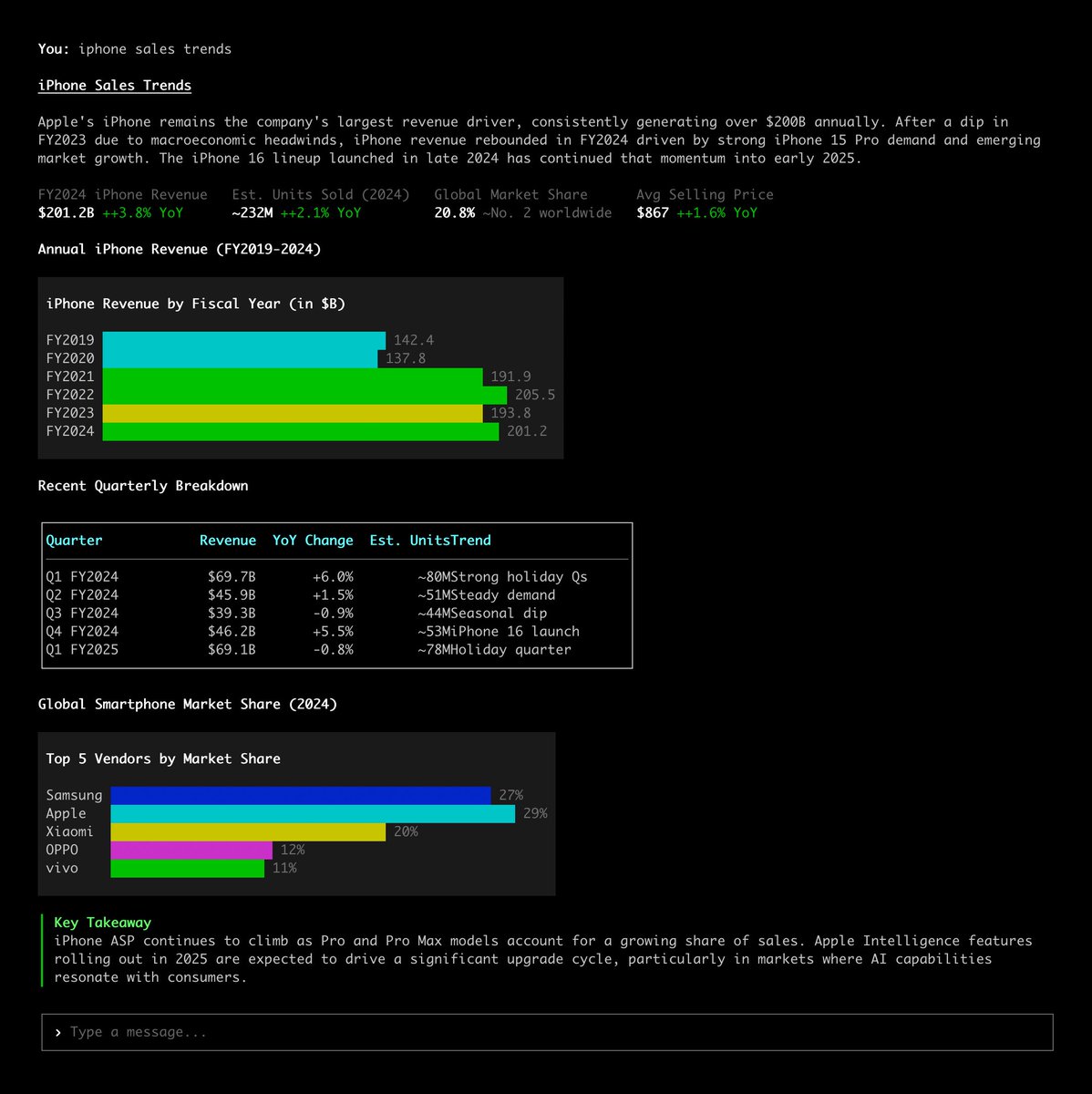Click the 'You:' prompt label
The width and height of the screenshot is (1092, 1094).
[x=55, y=48]
